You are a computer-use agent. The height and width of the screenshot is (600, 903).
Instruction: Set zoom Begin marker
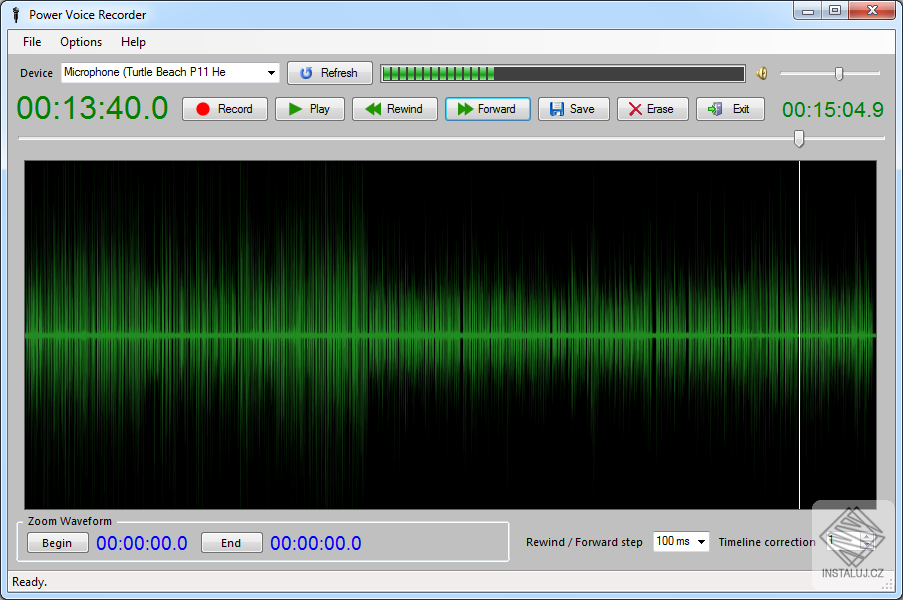(x=58, y=542)
